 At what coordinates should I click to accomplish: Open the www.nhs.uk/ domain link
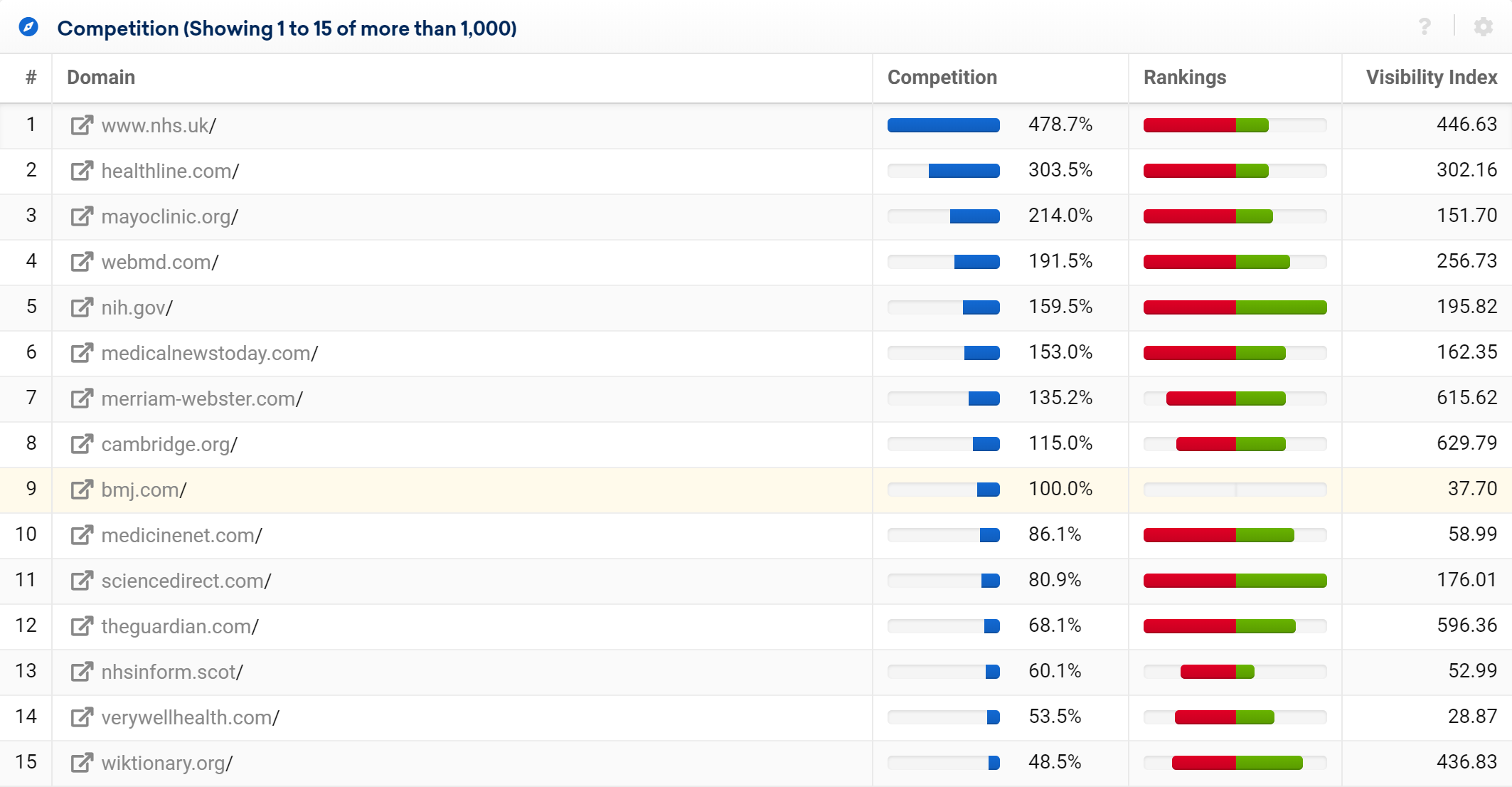click(x=159, y=125)
